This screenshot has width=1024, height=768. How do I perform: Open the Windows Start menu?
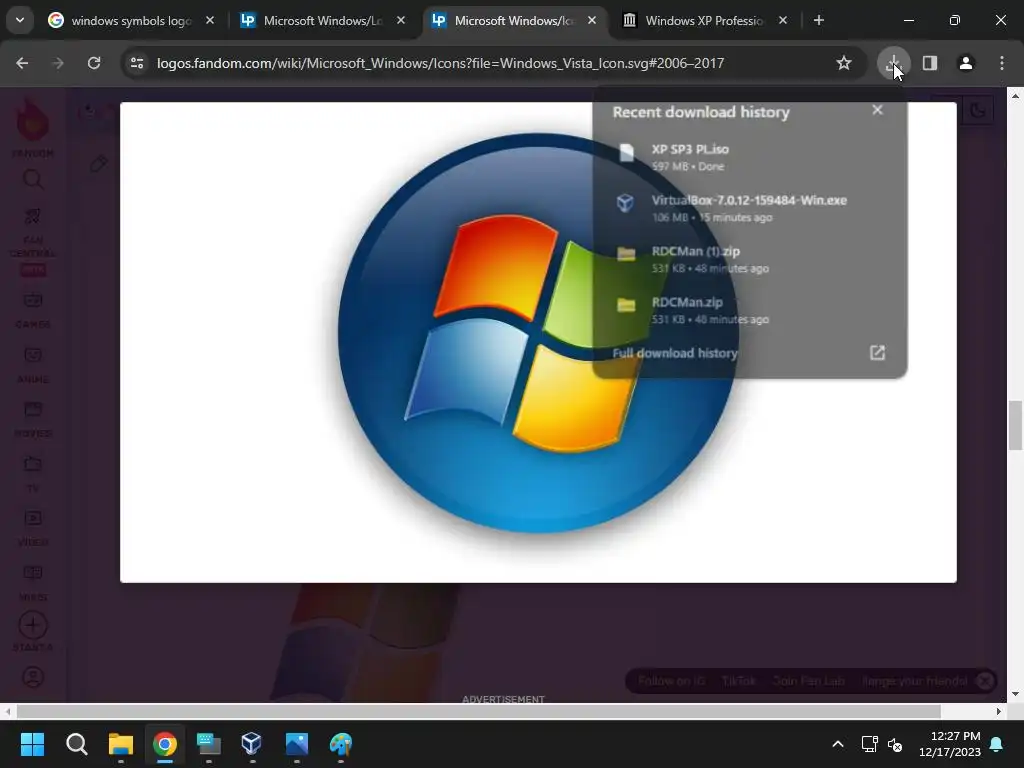pos(32,744)
